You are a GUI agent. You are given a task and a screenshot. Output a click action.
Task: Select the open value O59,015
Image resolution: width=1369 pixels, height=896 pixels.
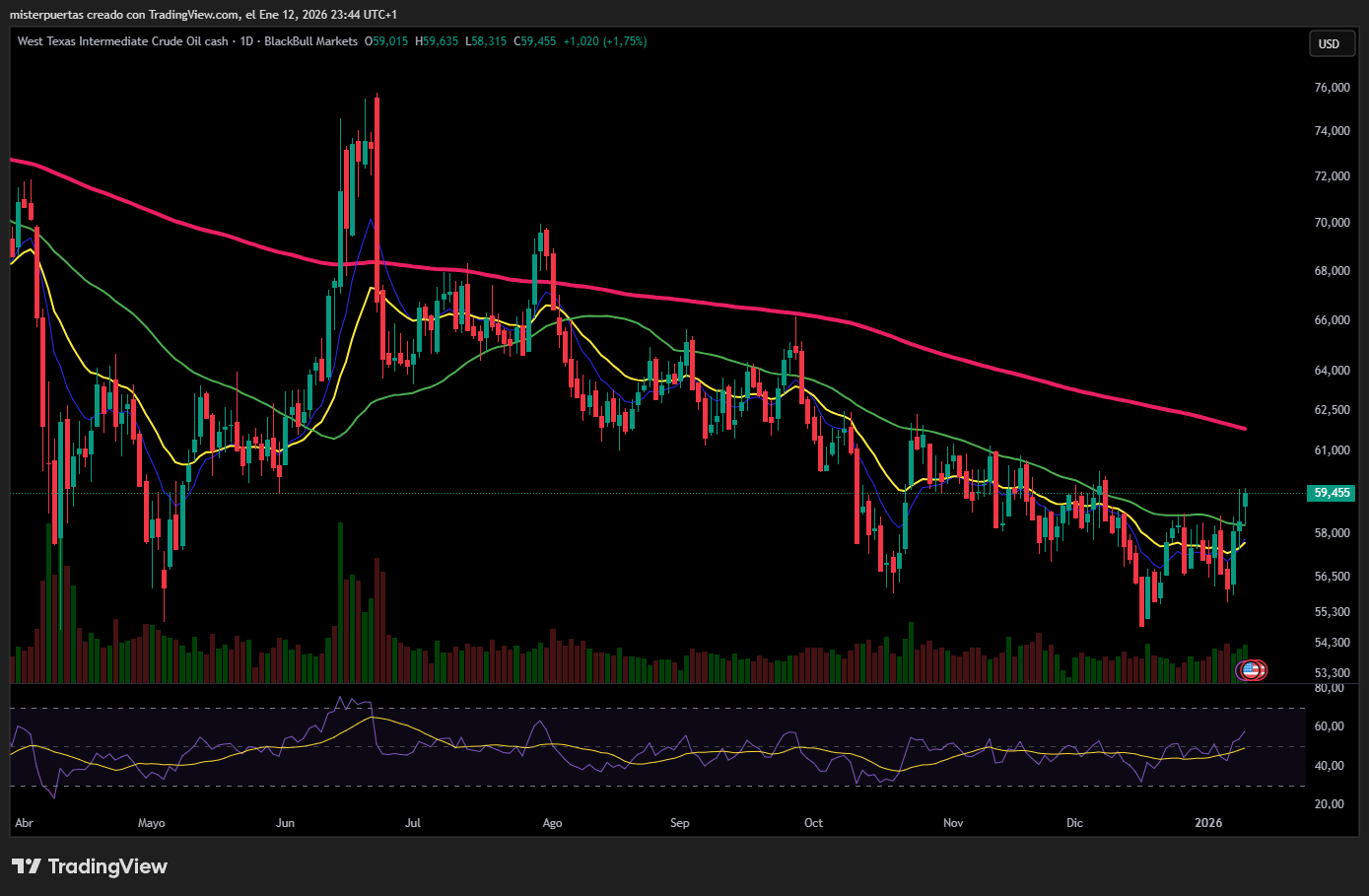click(386, 41)
